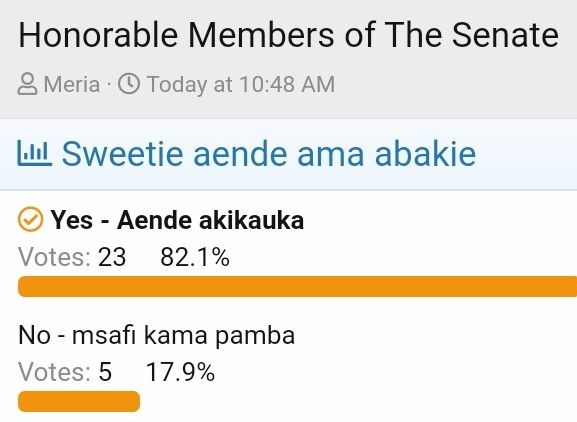The height and width of the screenshot is (422, 577).
Task: Click the short orange No result bar
Action: coord(79,401)
